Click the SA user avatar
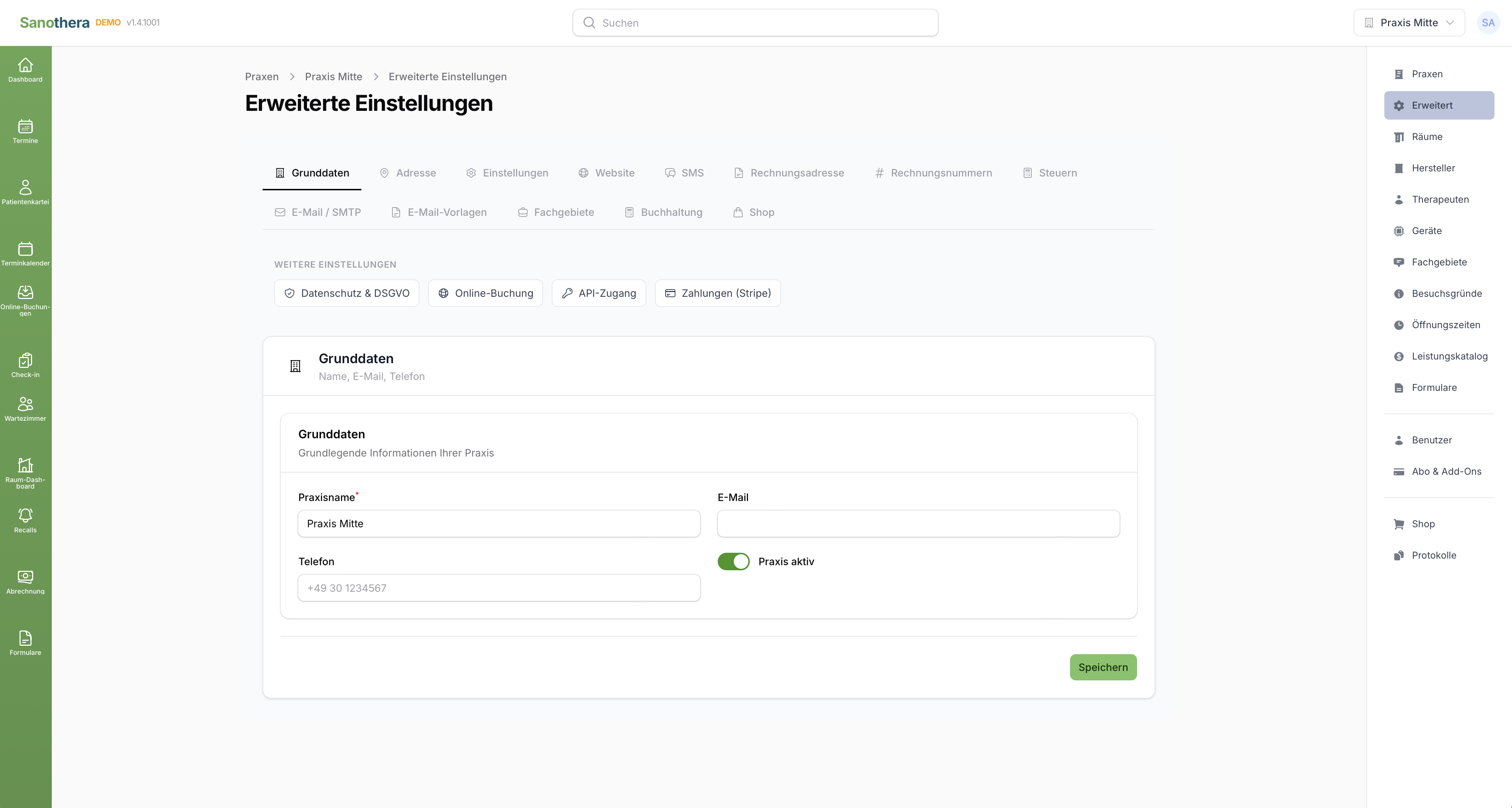Viewport: 1512px width, 808px height. pos(1488,23)
